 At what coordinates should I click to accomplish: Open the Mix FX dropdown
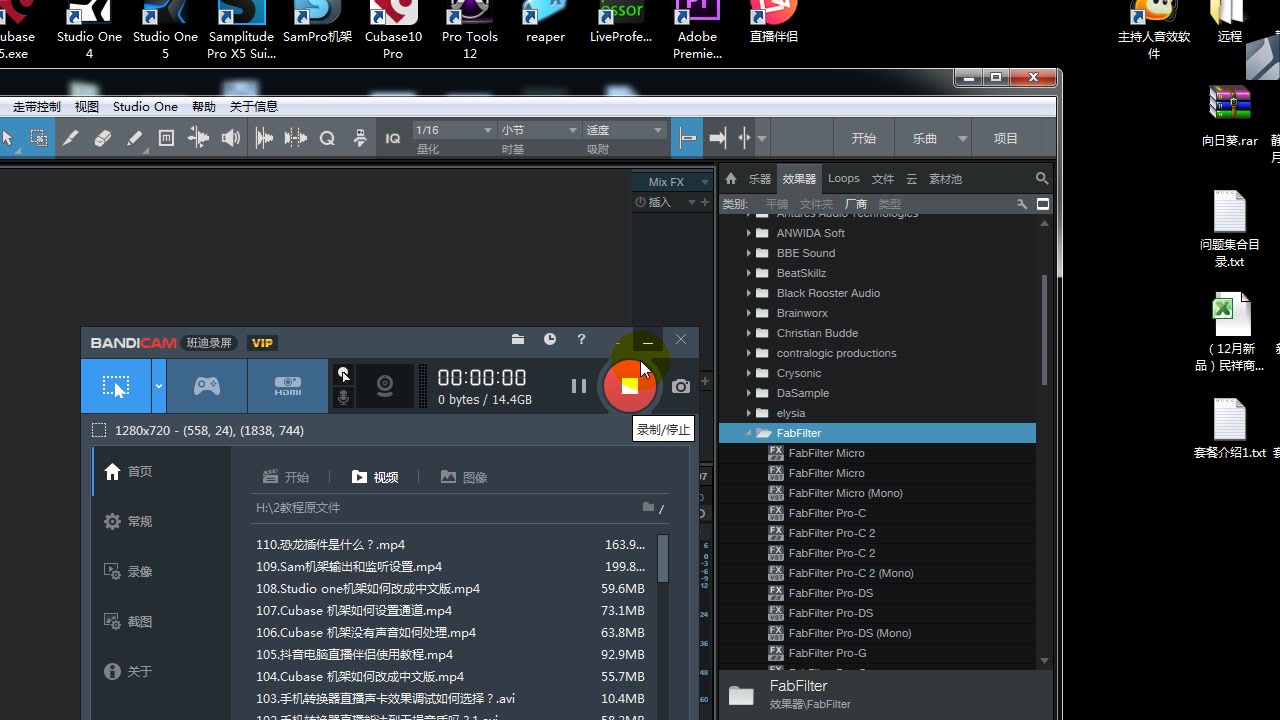click(672, 181)
